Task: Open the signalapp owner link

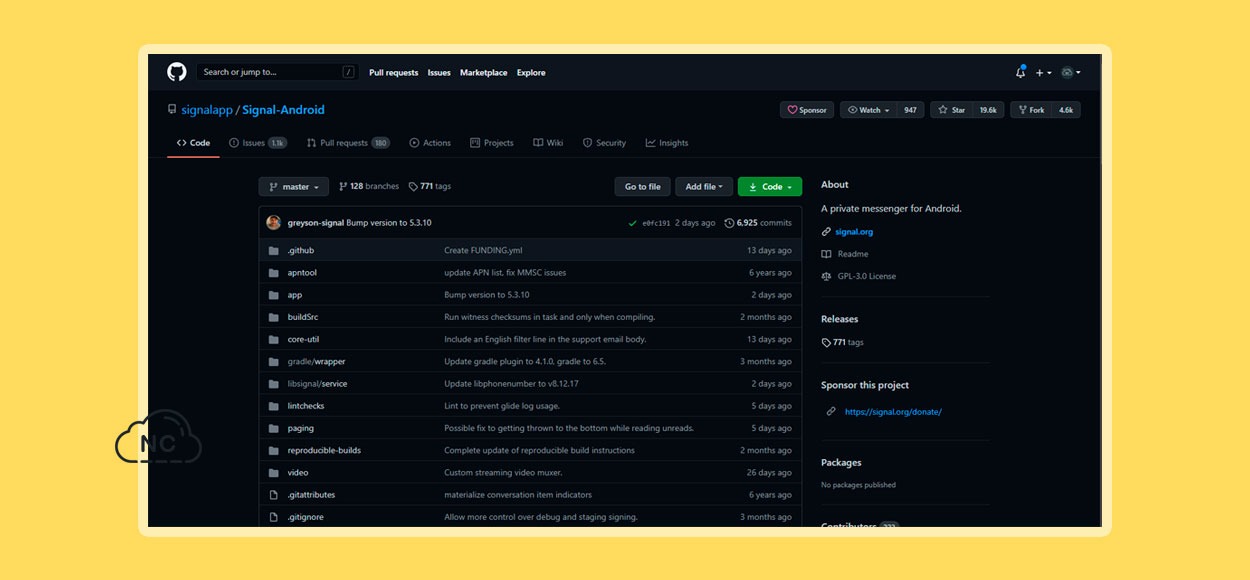Action: [206, 110]
